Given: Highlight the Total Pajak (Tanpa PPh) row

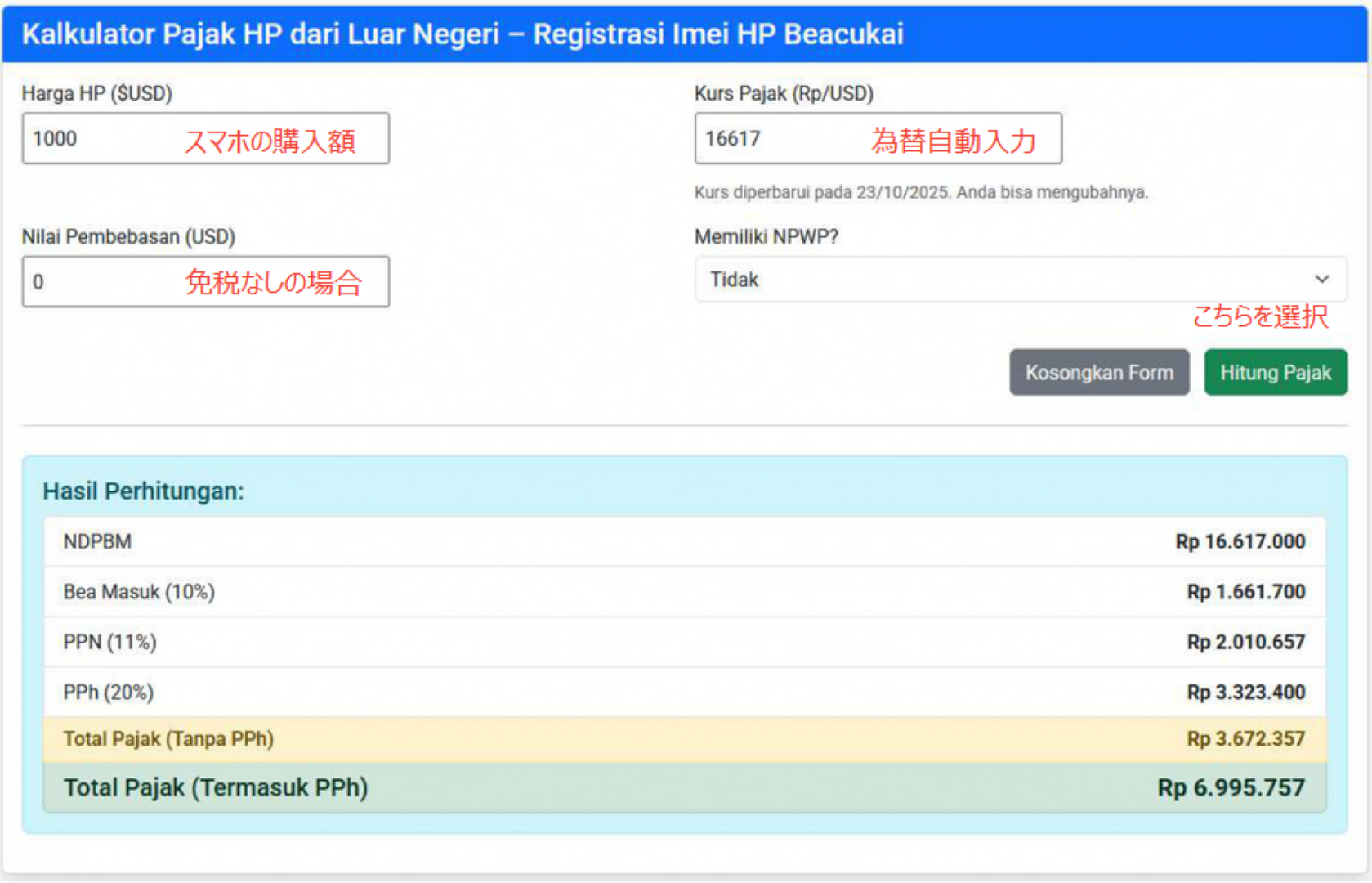Looking at the screenshot, I should (x=684, y=739).
